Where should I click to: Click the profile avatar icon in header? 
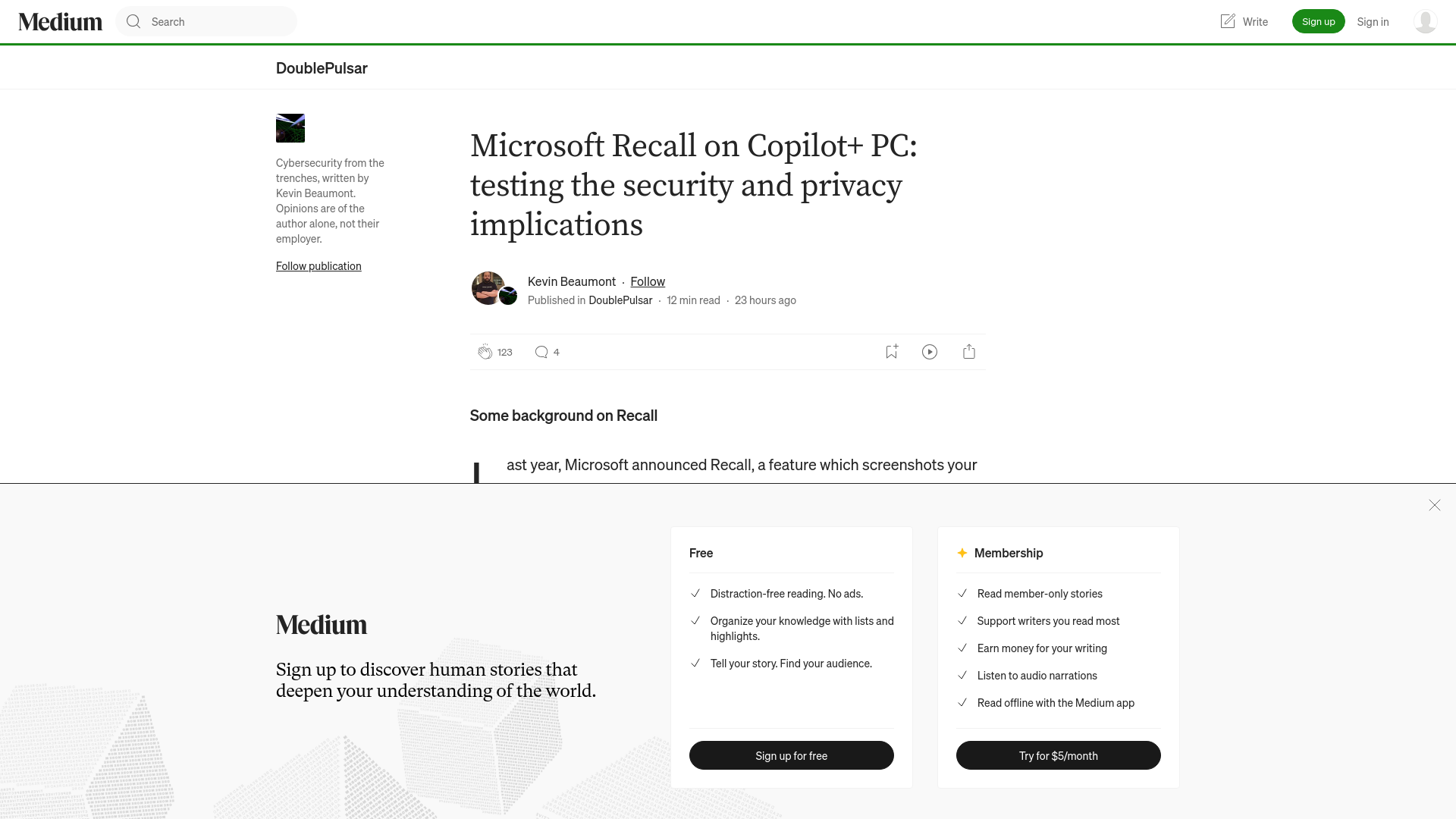(1425, 21)
